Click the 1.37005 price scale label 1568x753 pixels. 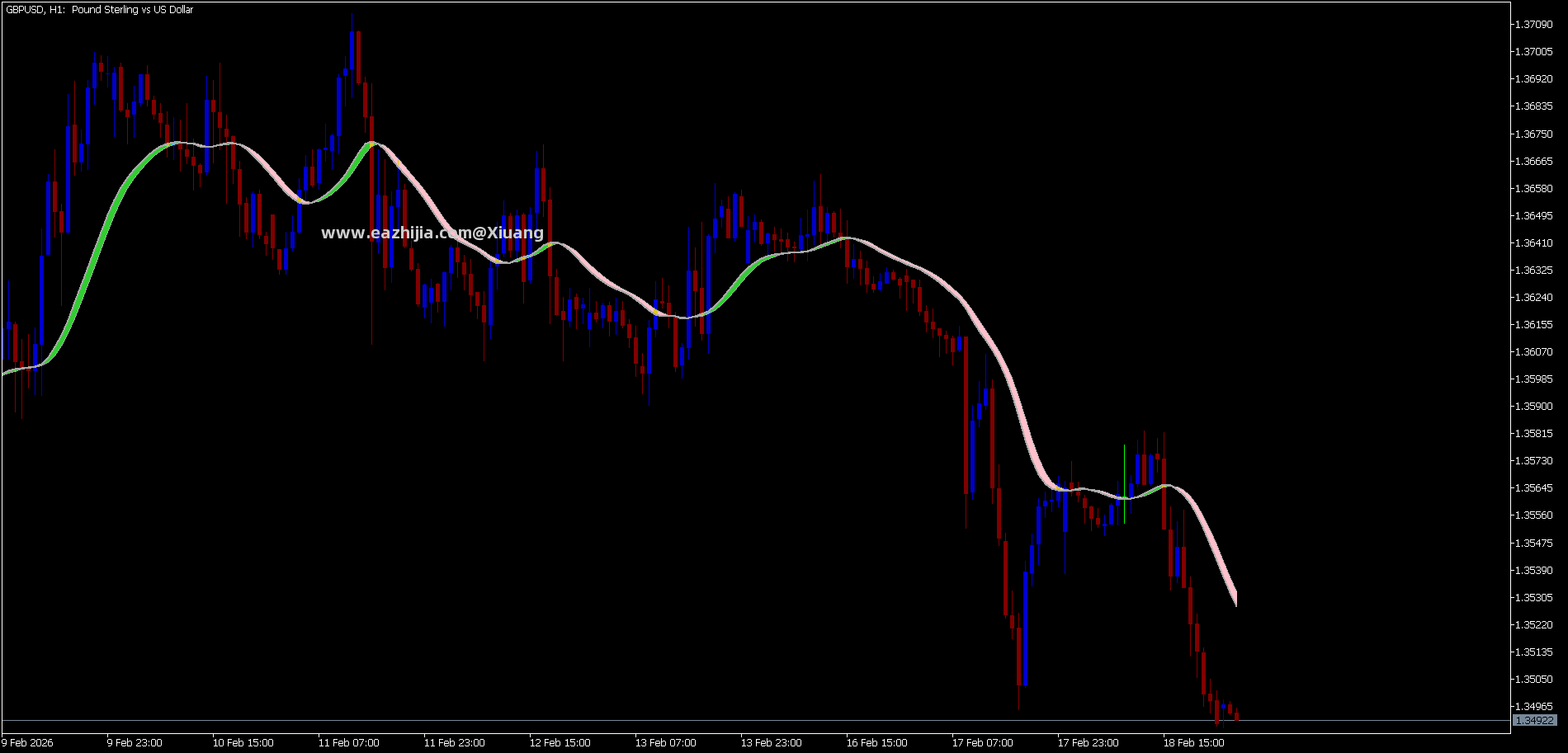[x=1533, y=52]
